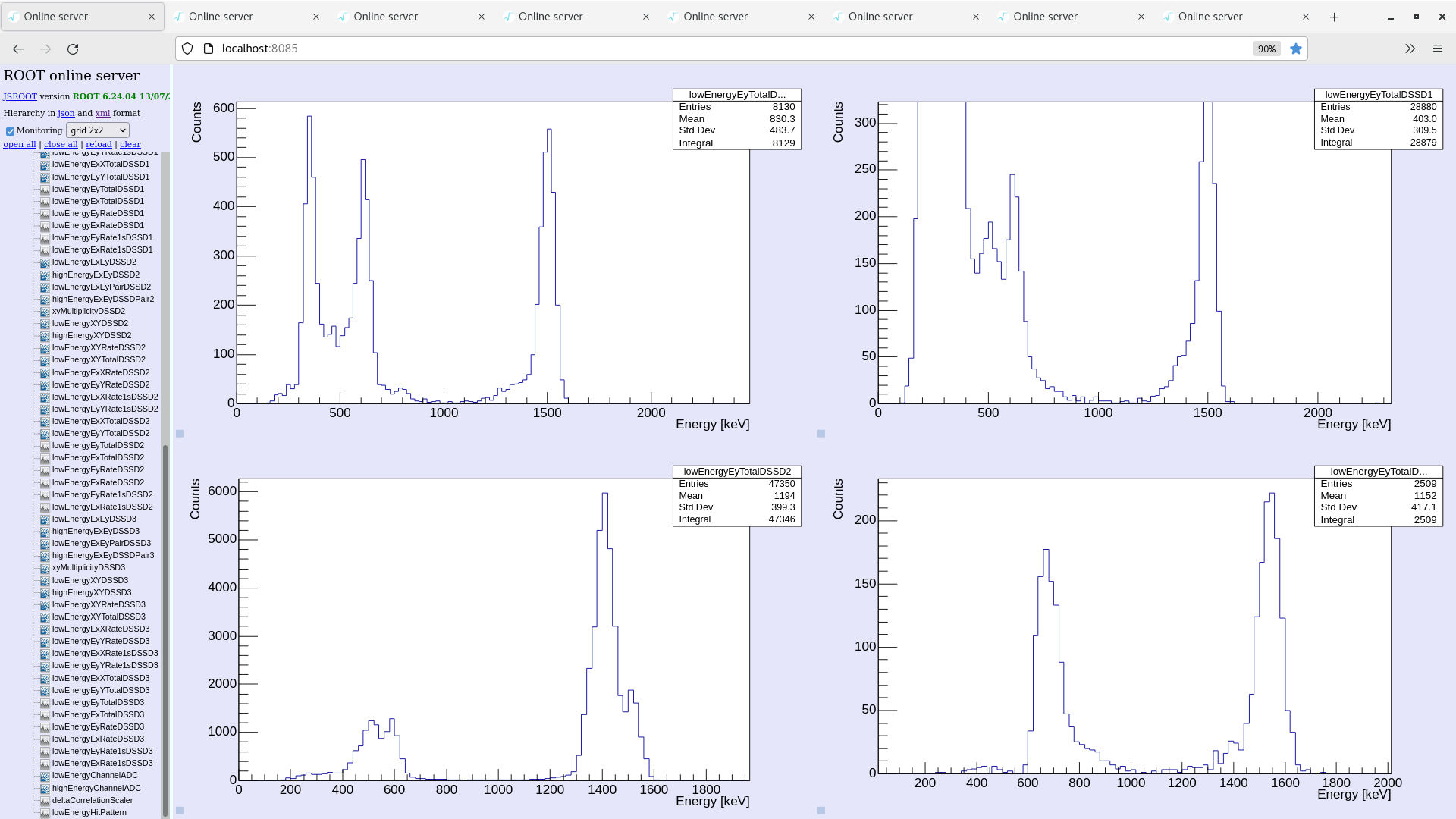The image size is (1456, 819).
Task: Click the open all link
Action: coord(20,144)
